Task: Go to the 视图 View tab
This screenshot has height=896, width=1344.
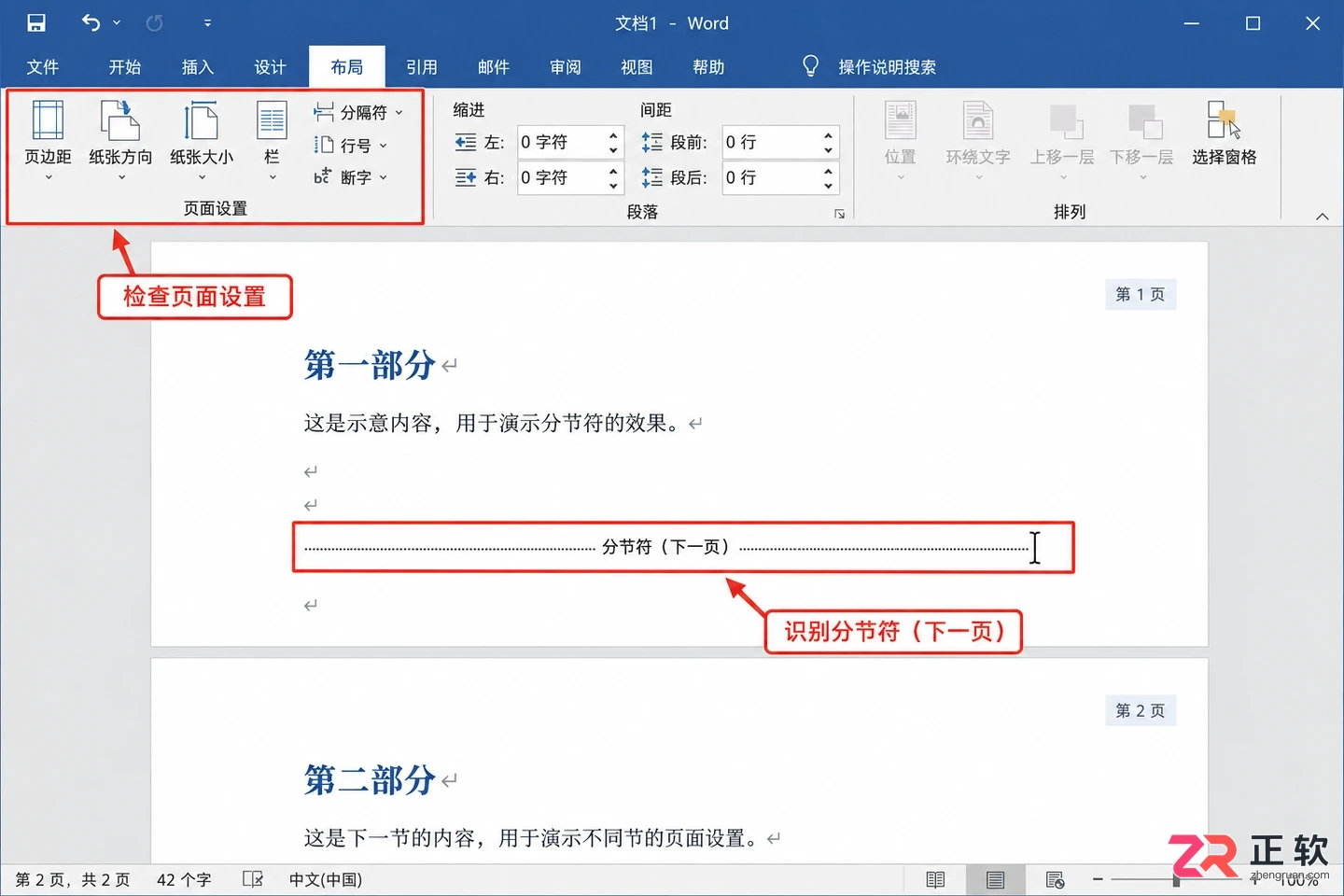Action: 637,67
